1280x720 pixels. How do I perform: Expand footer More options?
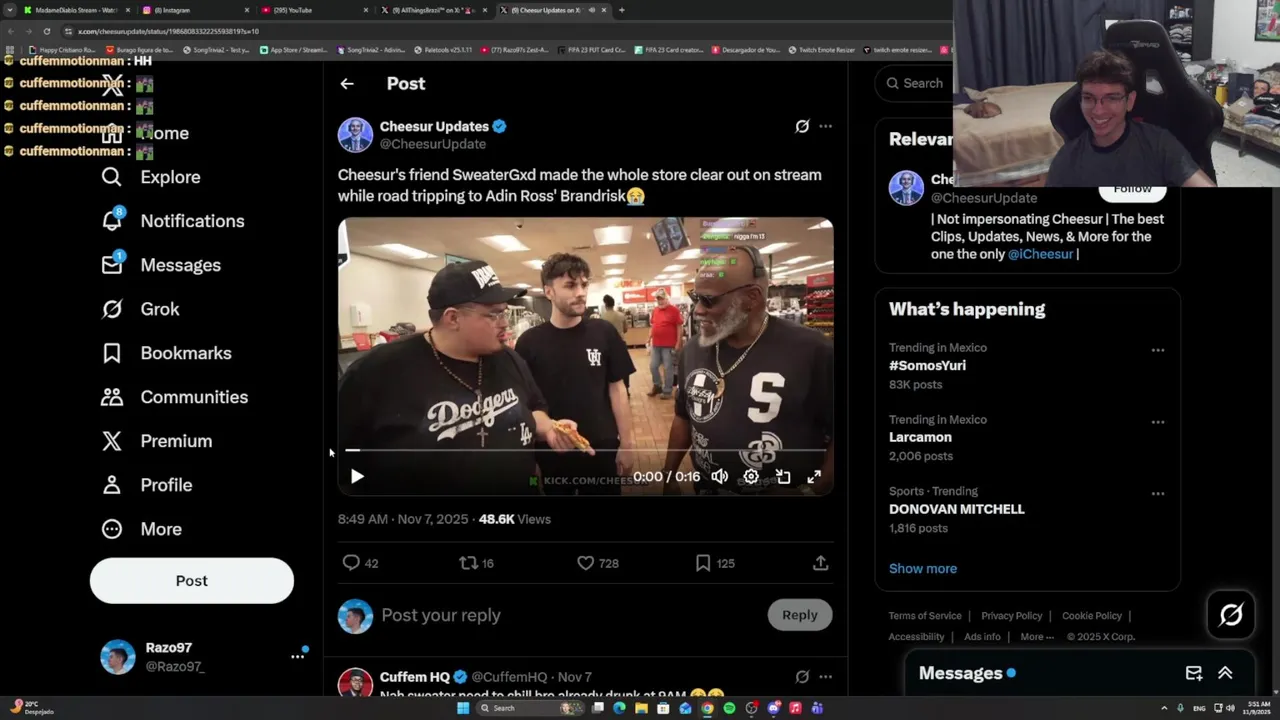(x=1037, y=637)
